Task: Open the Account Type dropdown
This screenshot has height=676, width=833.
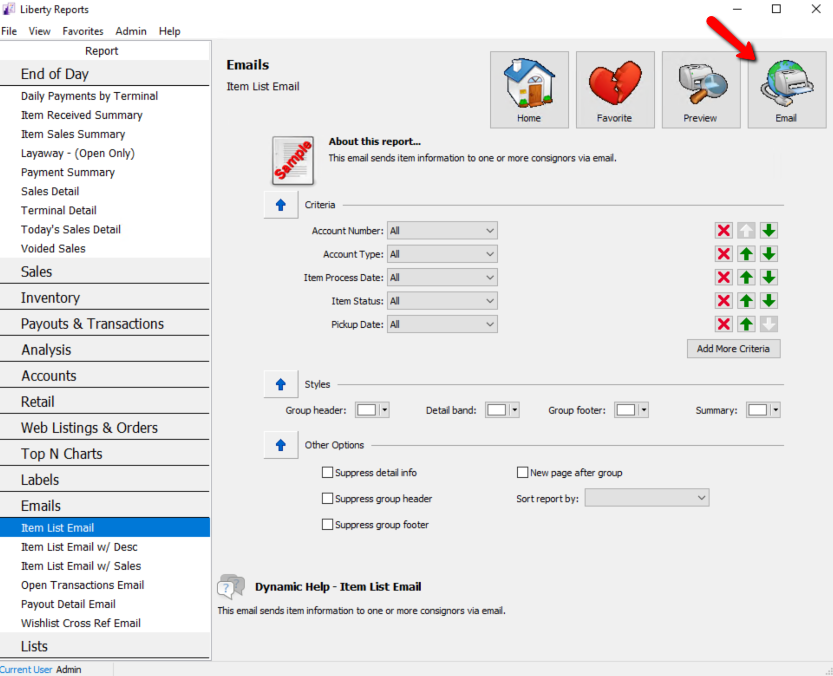Action: tap(443, 254)
